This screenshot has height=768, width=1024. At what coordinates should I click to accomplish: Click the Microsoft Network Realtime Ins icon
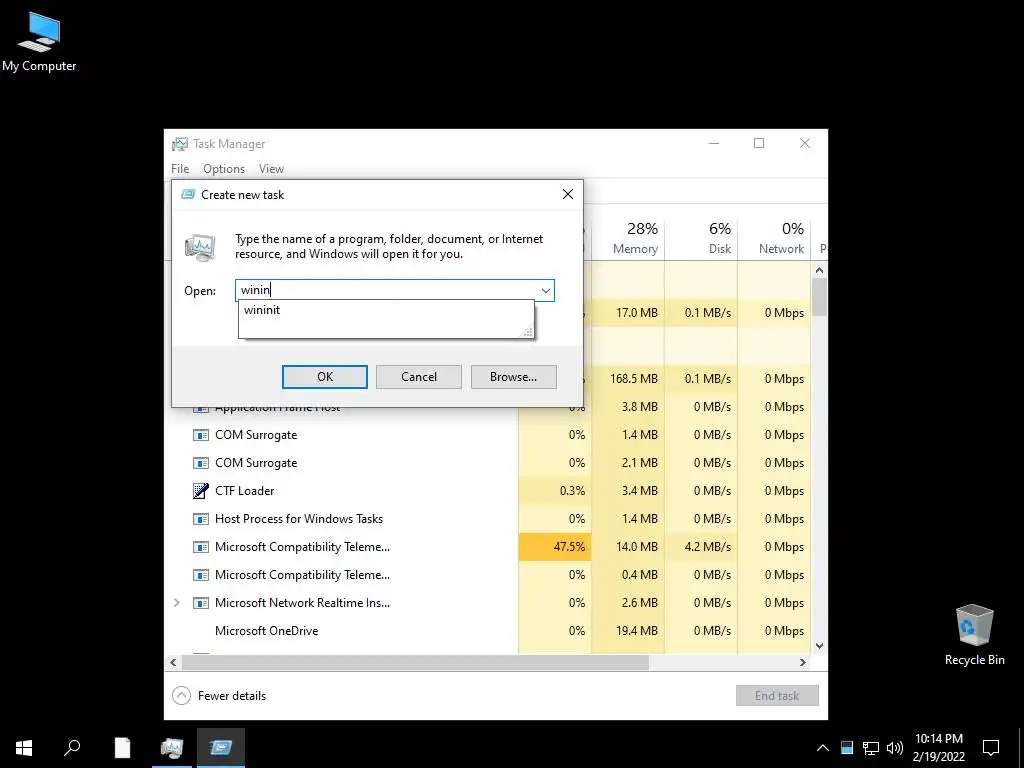pos(200,603)
